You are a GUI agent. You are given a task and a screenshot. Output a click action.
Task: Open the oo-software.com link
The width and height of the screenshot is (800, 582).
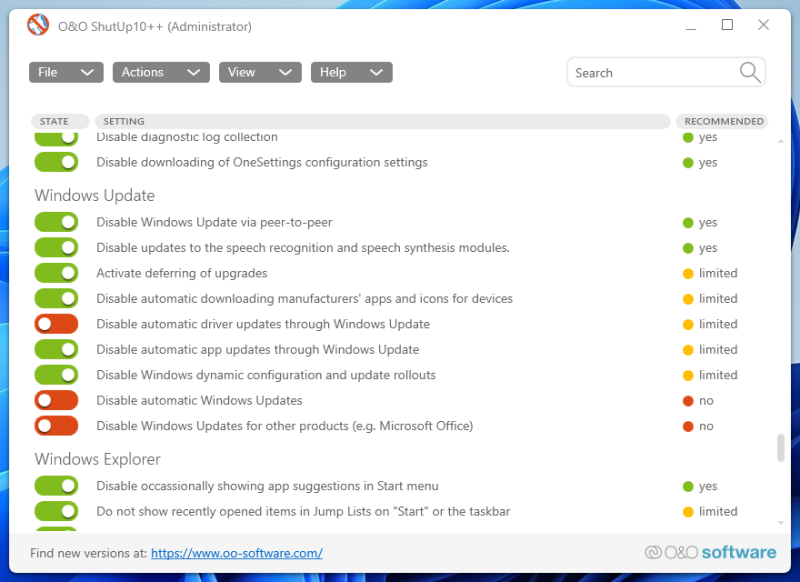(237, 553)
